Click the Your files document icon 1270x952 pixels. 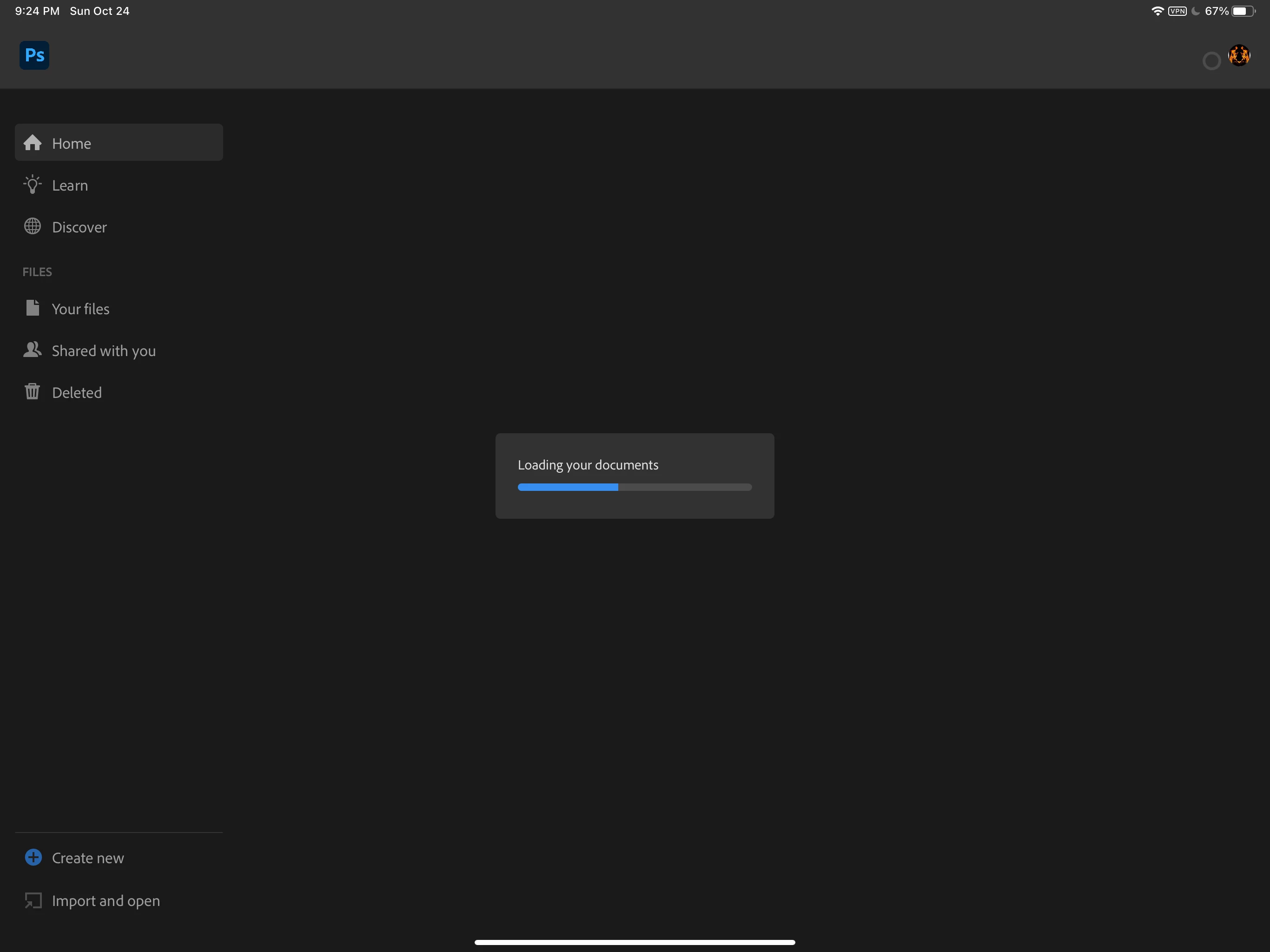click(33, 308)
